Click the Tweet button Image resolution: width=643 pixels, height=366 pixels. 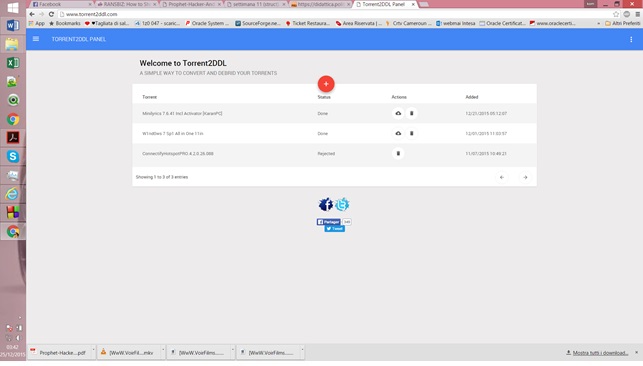click(x=335, y=229)
